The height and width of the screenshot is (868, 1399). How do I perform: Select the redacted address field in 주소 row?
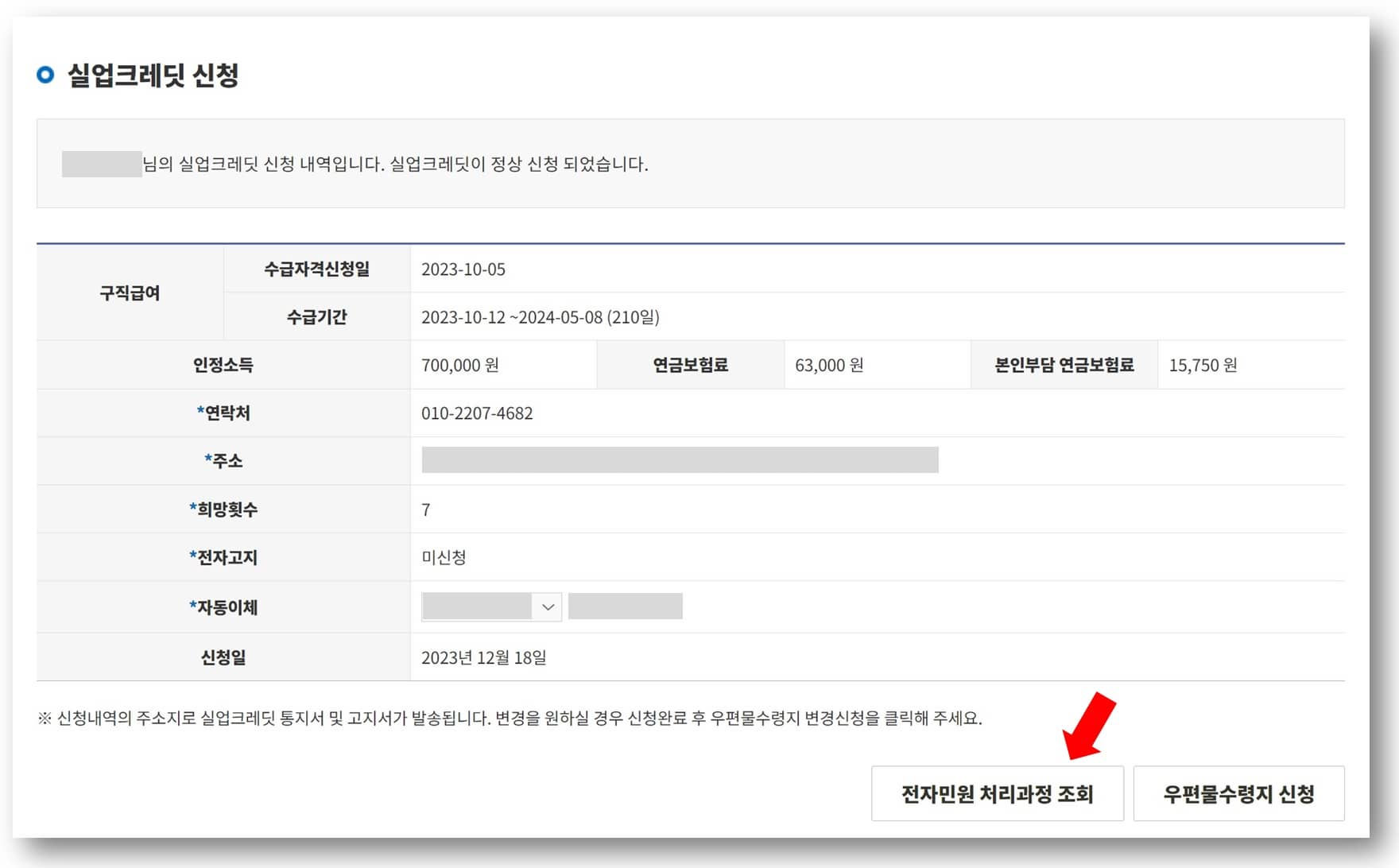click(x=680, y=460)
